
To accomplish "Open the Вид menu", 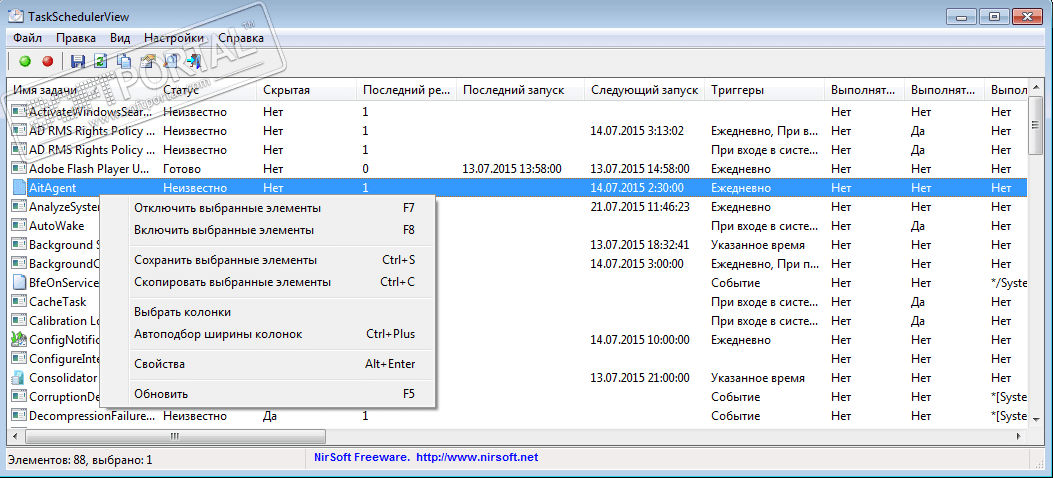I will (x=119, y=38).
